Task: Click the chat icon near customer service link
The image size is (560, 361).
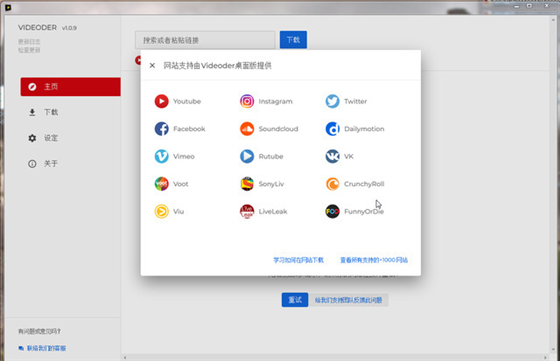Action: pyautogui.click(x=21, y=348)
